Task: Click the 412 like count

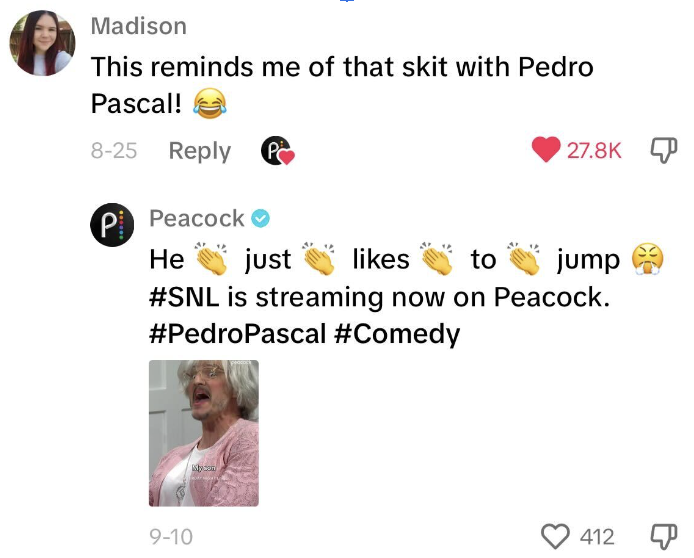Action: [597, 537]
